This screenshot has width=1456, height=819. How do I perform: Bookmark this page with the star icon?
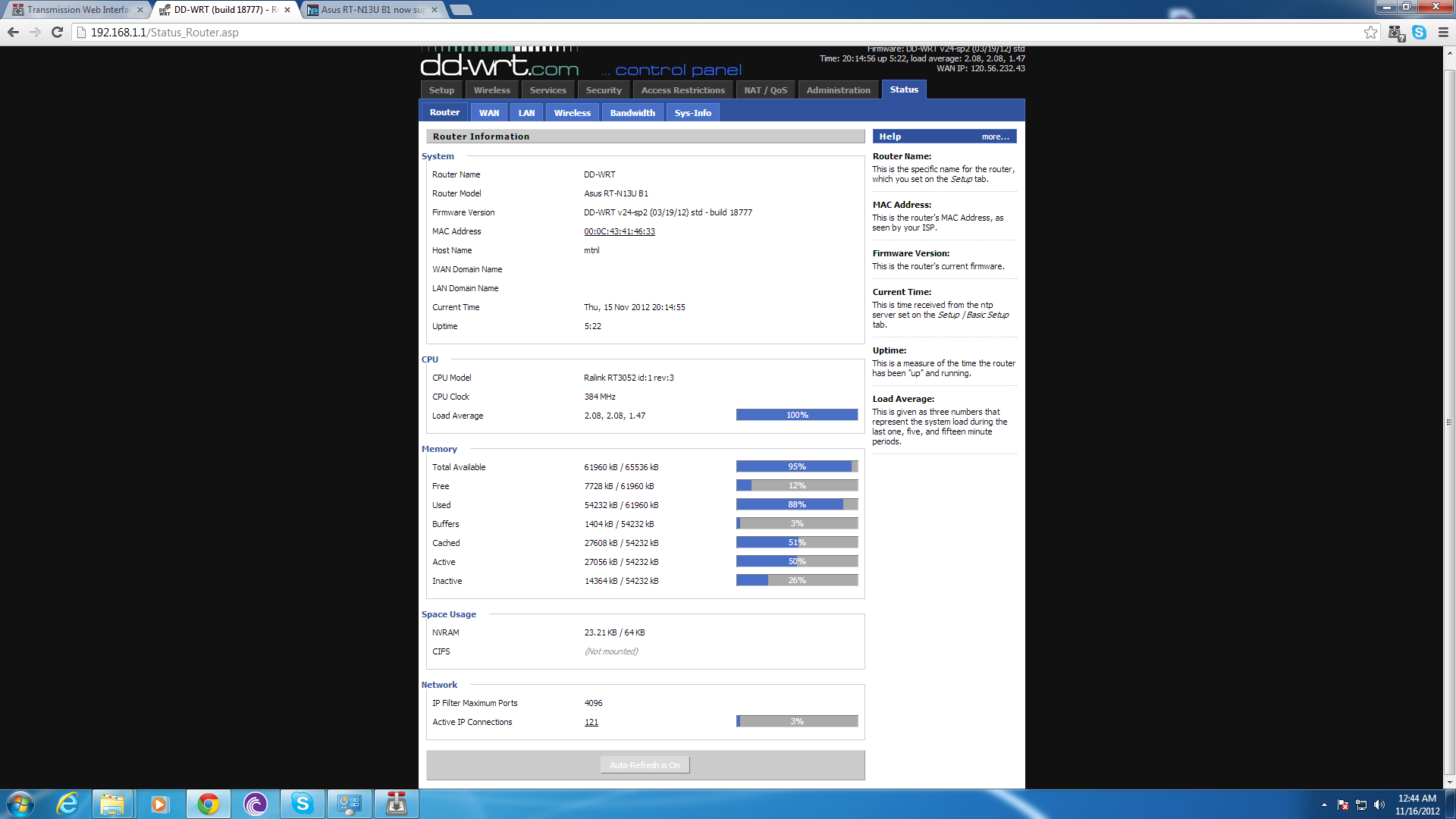coord(1370,33)
